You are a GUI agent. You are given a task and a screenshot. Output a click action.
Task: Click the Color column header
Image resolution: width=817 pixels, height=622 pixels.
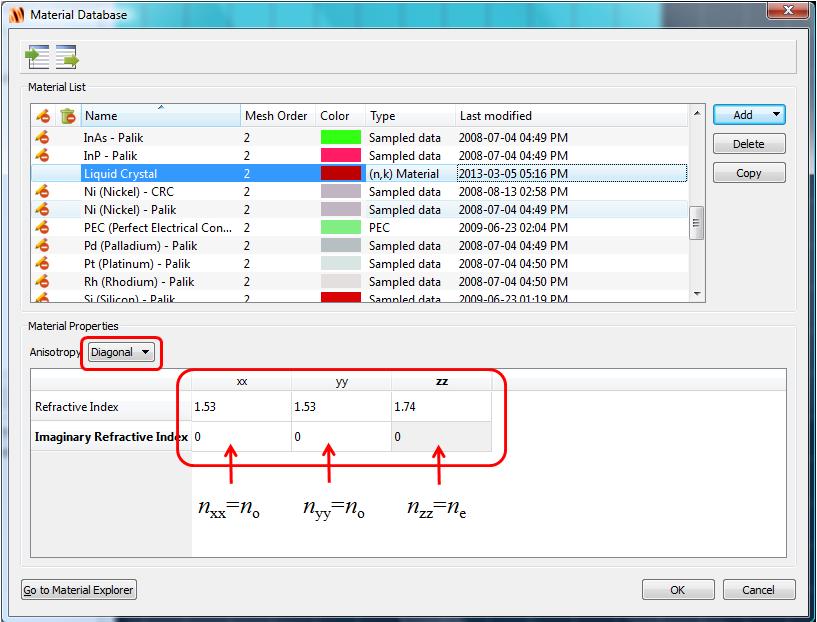(x=340, y=116)
